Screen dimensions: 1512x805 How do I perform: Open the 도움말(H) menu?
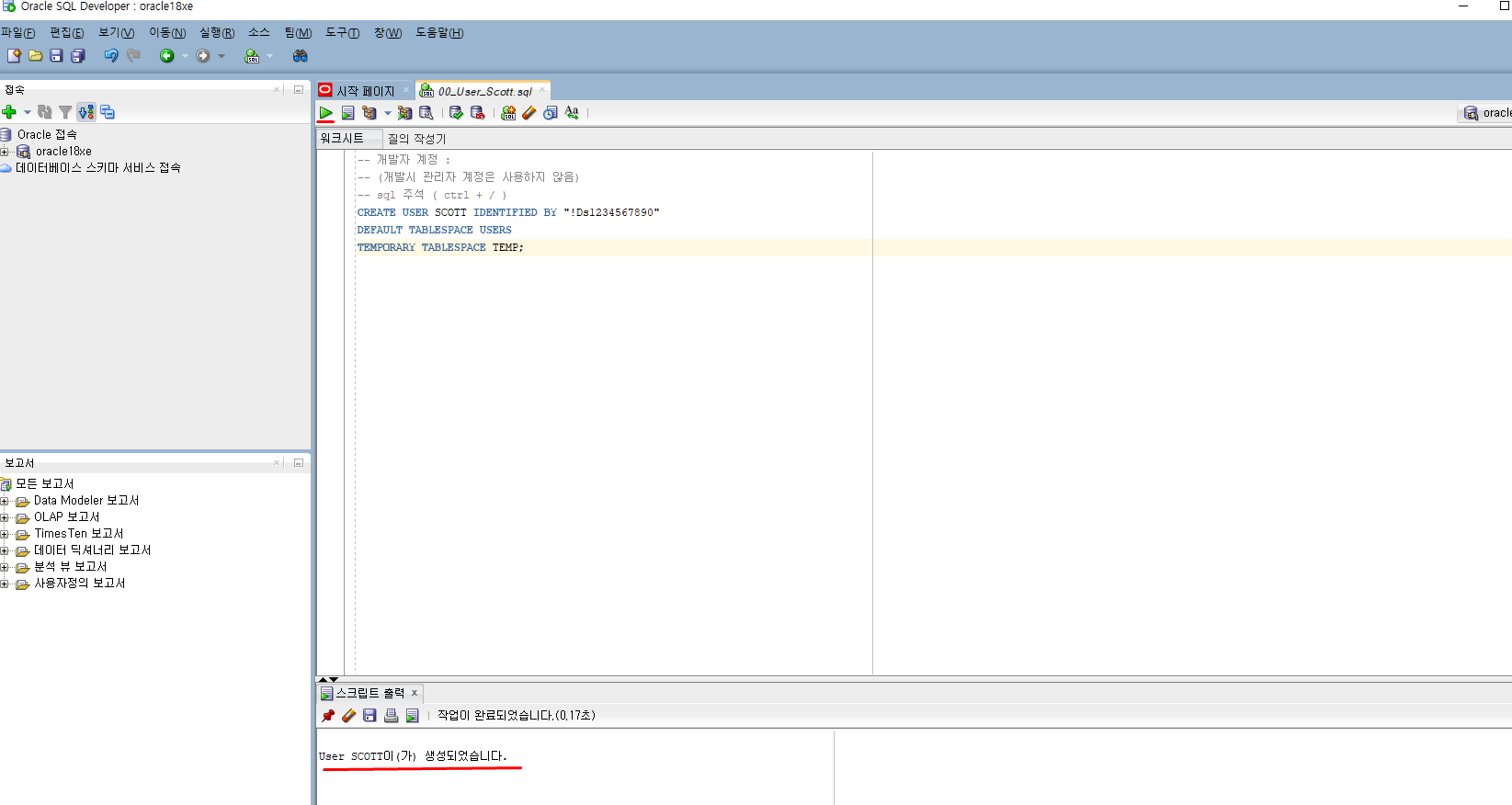pyautogui.click(x=439, y=33)
